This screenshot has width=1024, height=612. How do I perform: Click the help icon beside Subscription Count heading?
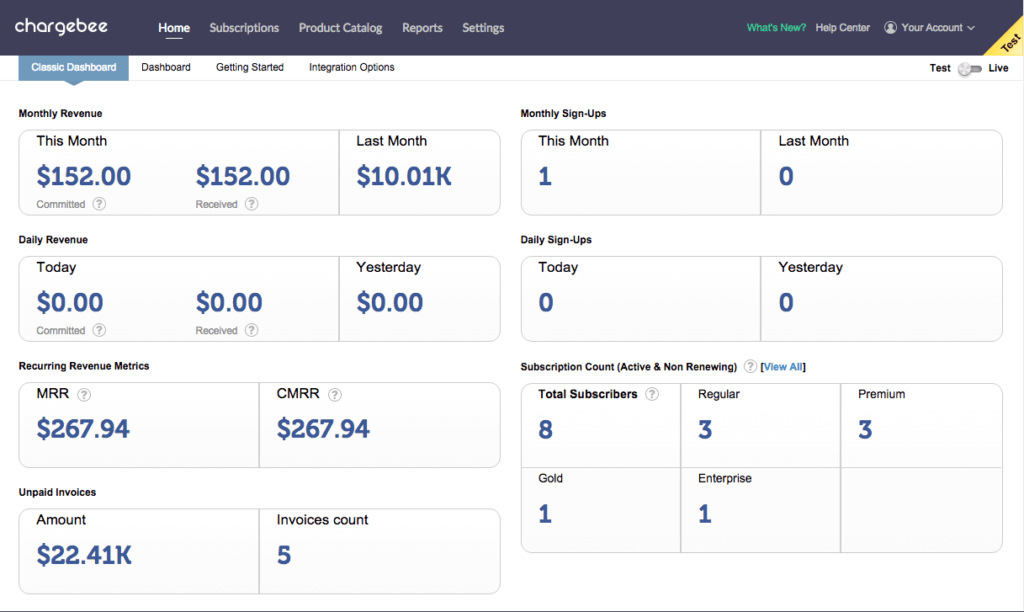tap(750, 367)
